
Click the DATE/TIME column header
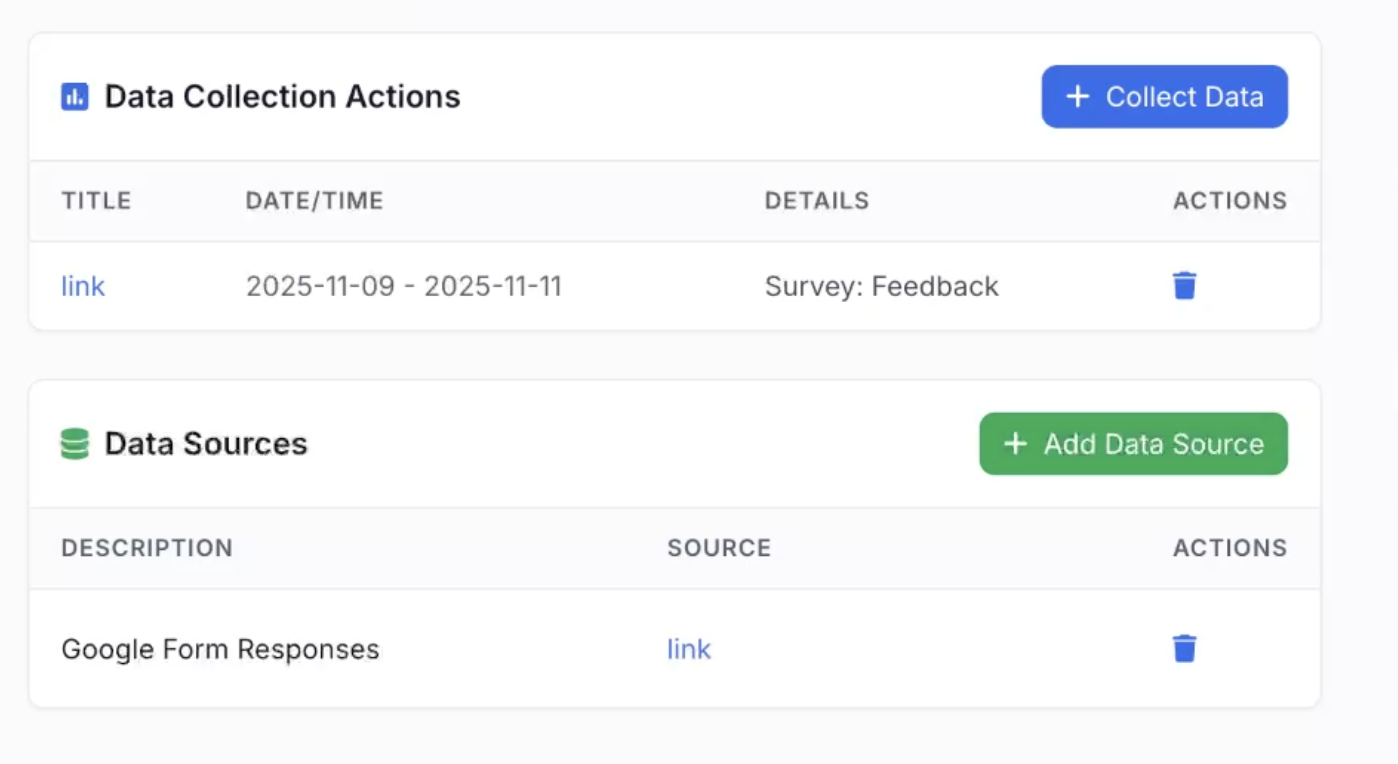coord(314,201)
